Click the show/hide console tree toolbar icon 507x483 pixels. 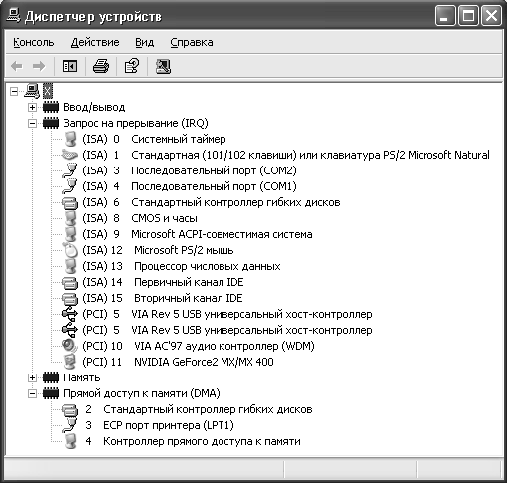70,66
